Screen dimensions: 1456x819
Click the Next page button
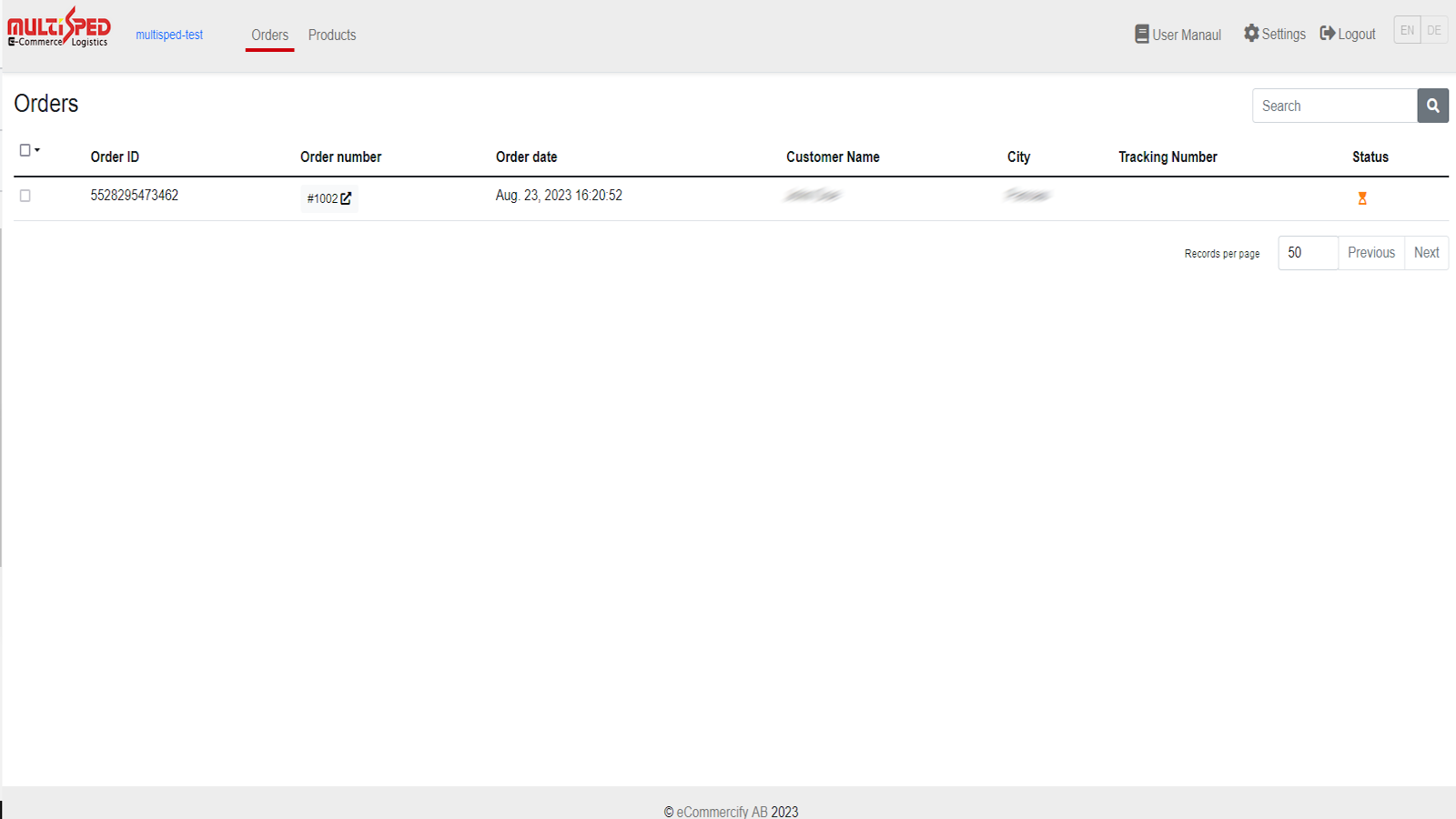pyautogui.click(x=1427, y=253)
